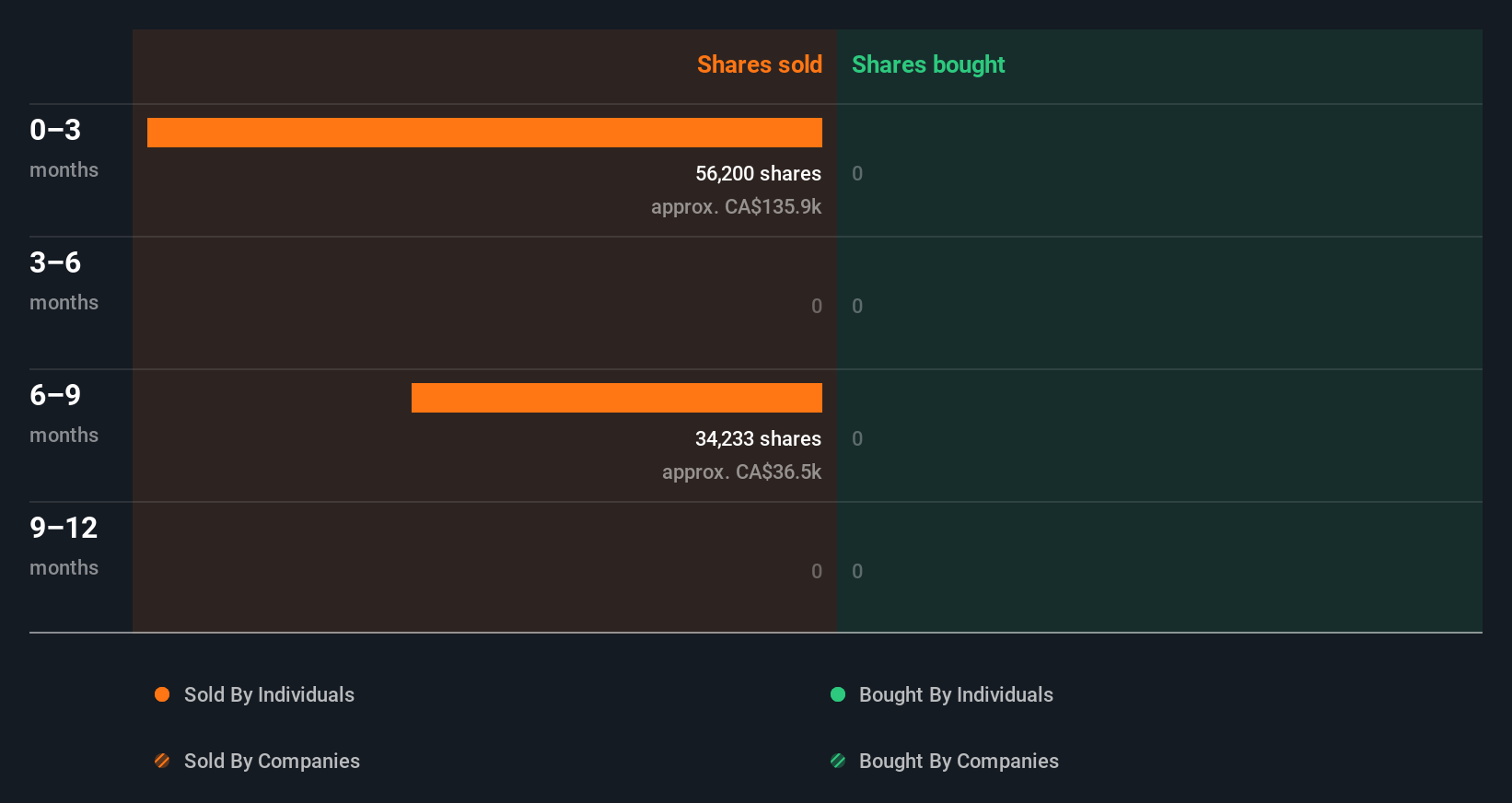Click the 0–3 months orange sold bar
This screenshot has width=1512, height=803.
click(484, 133)
